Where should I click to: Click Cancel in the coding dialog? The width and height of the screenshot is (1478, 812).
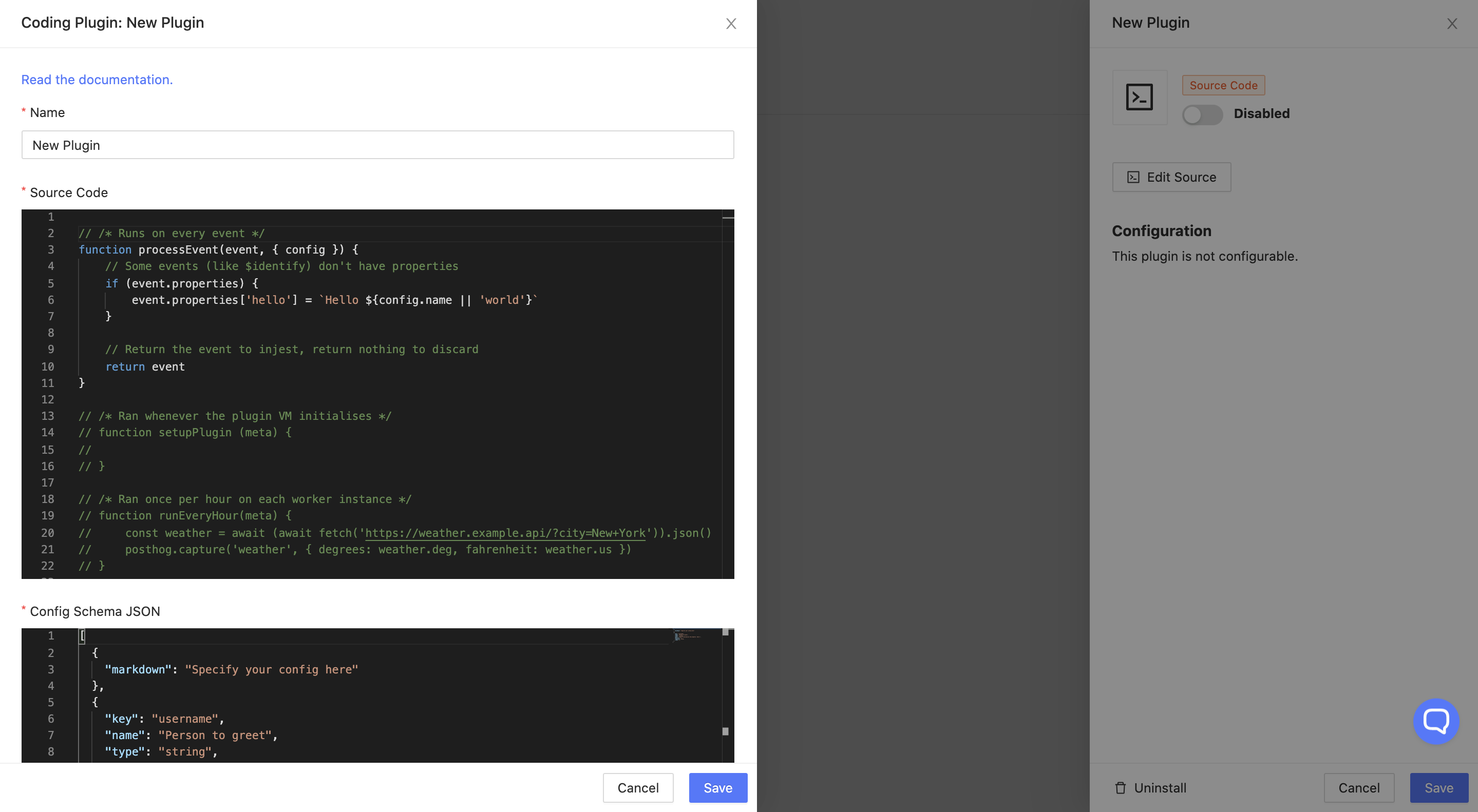click(637, 787)
